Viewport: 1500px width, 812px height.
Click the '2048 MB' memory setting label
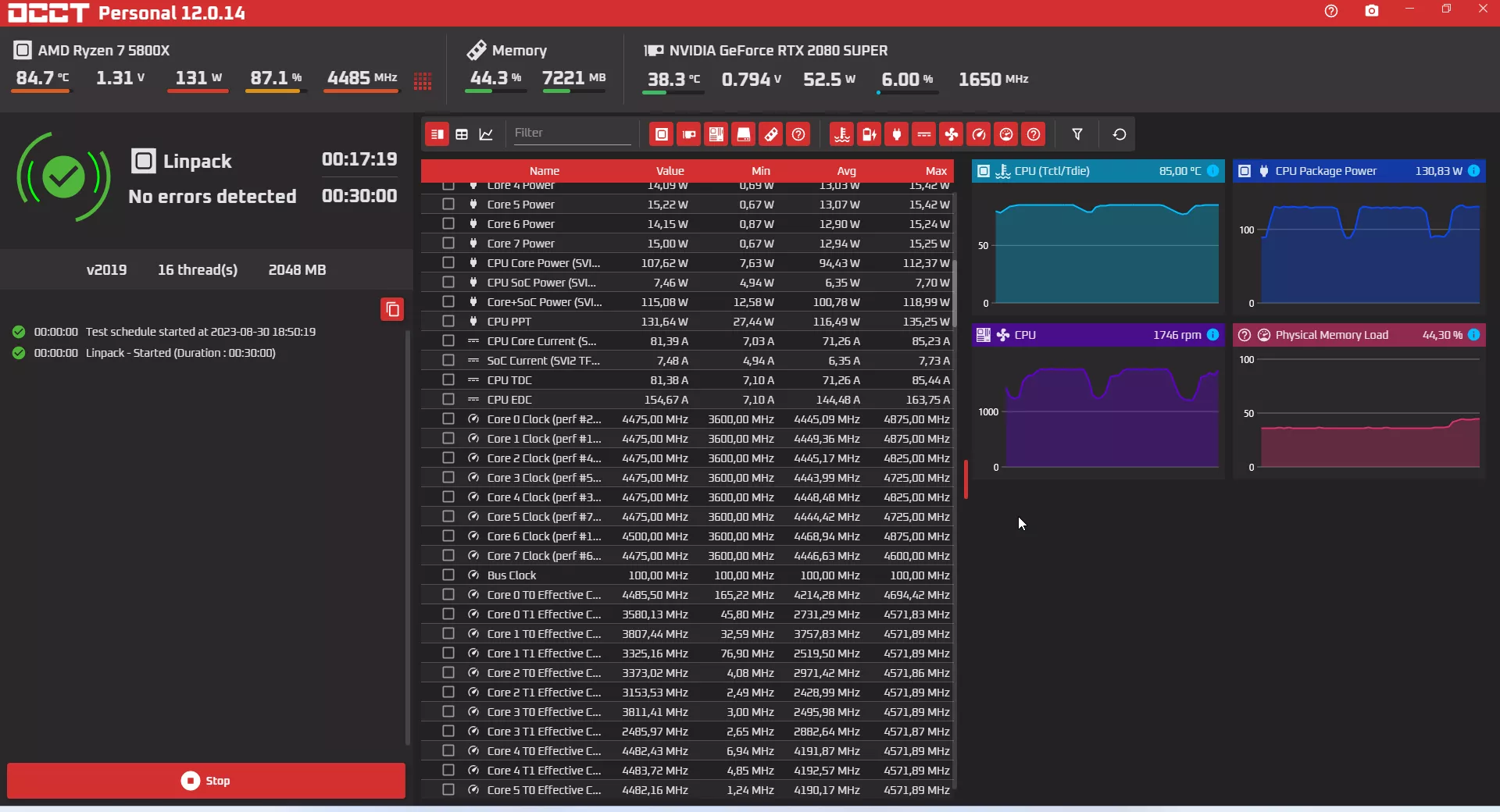[297, 270]
